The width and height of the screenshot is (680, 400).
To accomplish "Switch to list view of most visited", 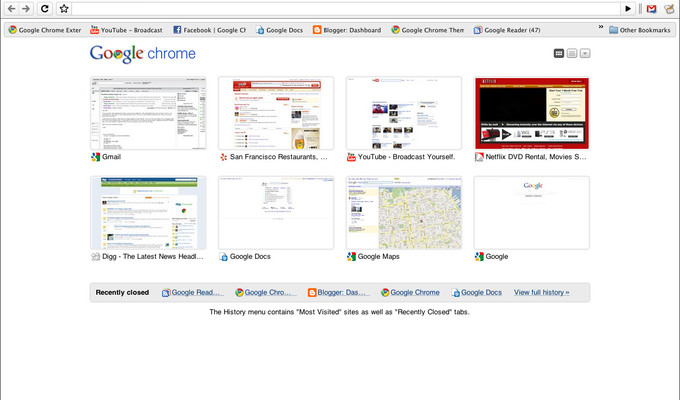I will pos(572,53).
